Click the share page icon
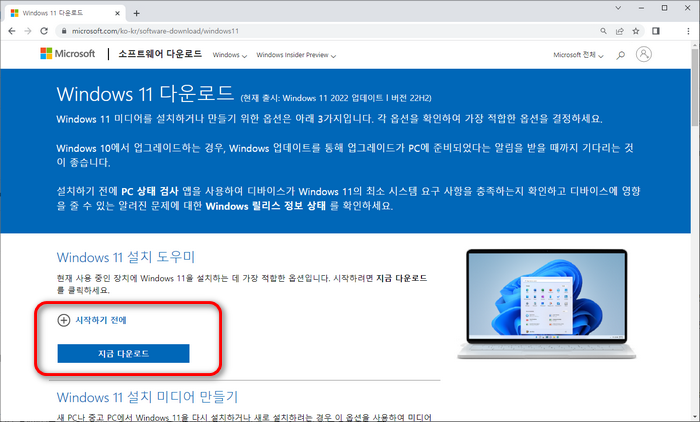The height and width of the screenshot is (422, 700). [620, 31]
